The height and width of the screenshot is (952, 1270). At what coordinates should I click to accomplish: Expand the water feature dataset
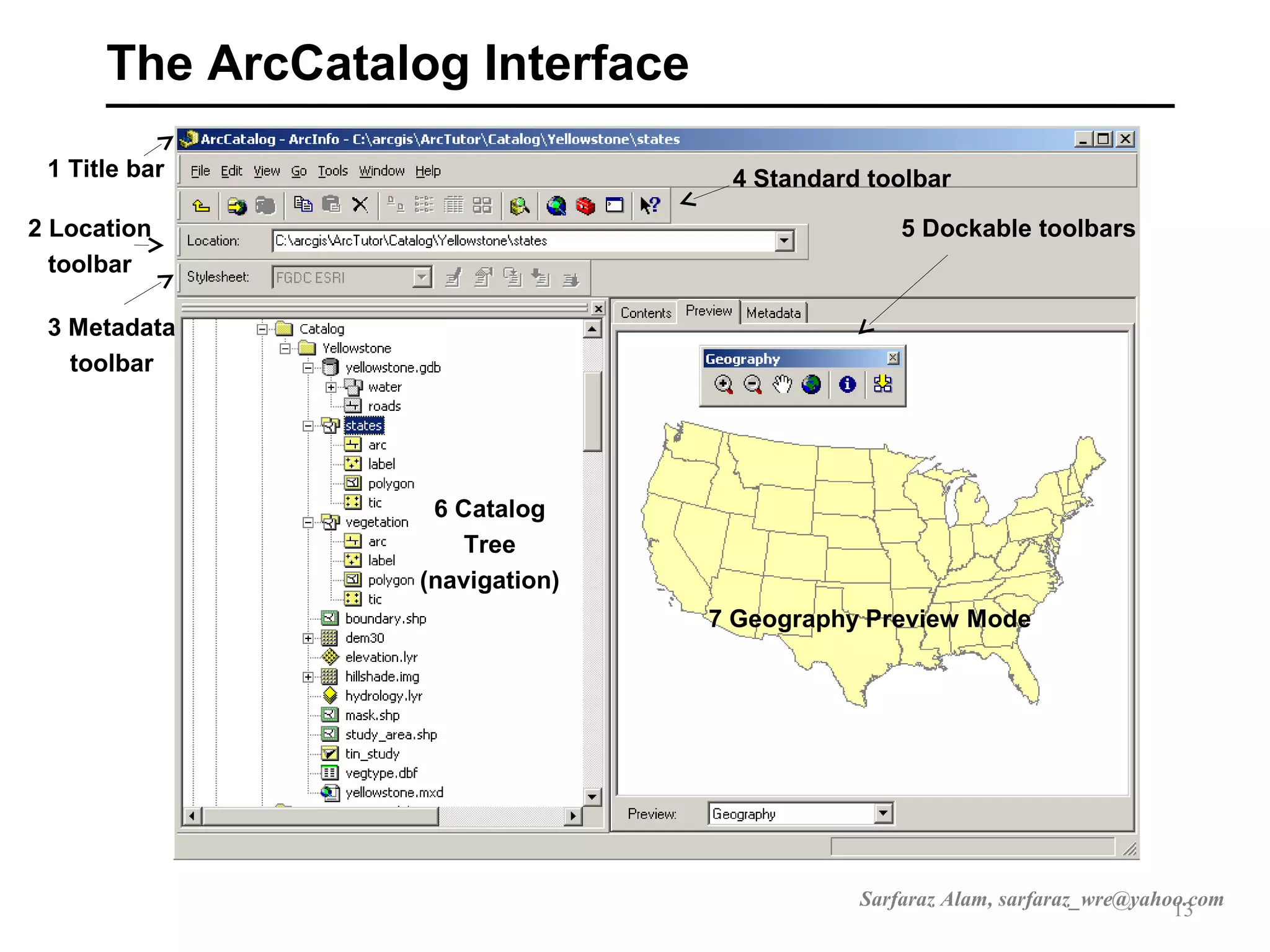pos(331,387)
